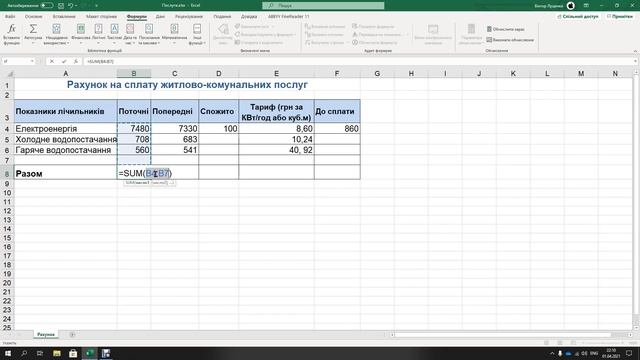
Task: Expand the Name Box dropdown arrow
Action: pos(32,61)
